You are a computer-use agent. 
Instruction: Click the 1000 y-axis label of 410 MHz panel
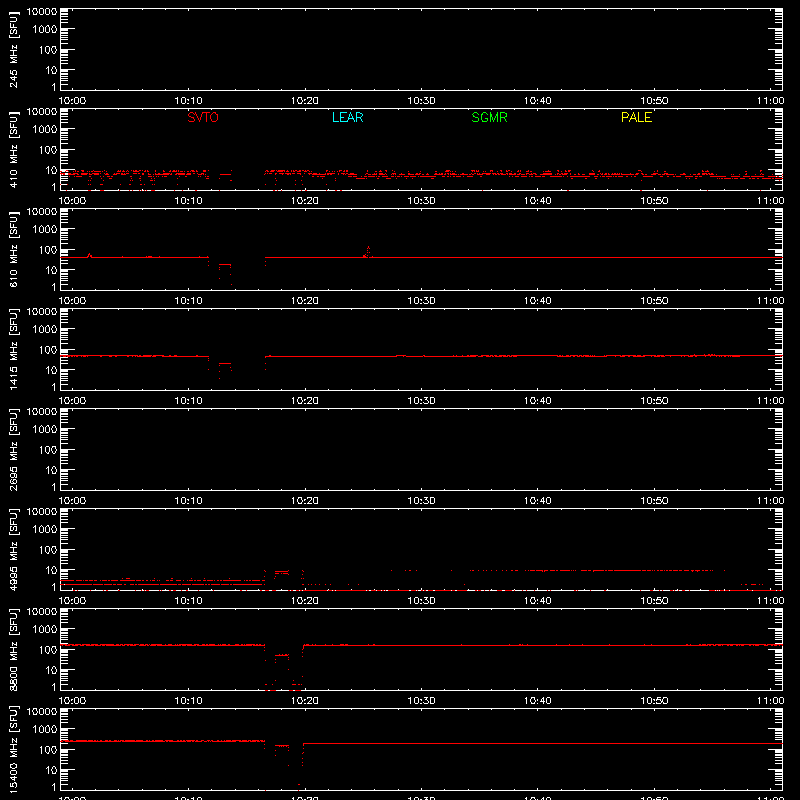(45, 130)
